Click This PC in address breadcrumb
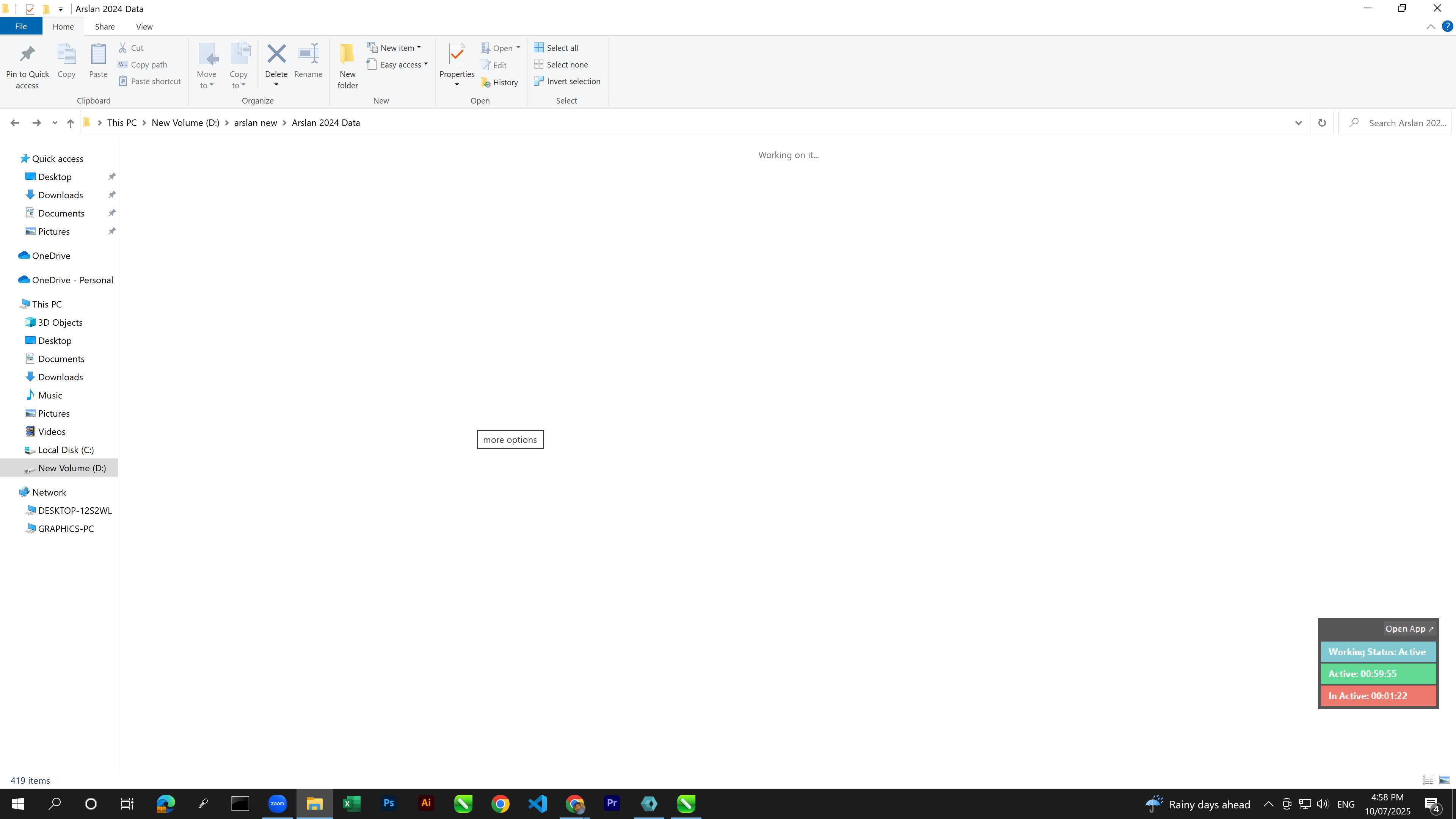 [121, 122]
